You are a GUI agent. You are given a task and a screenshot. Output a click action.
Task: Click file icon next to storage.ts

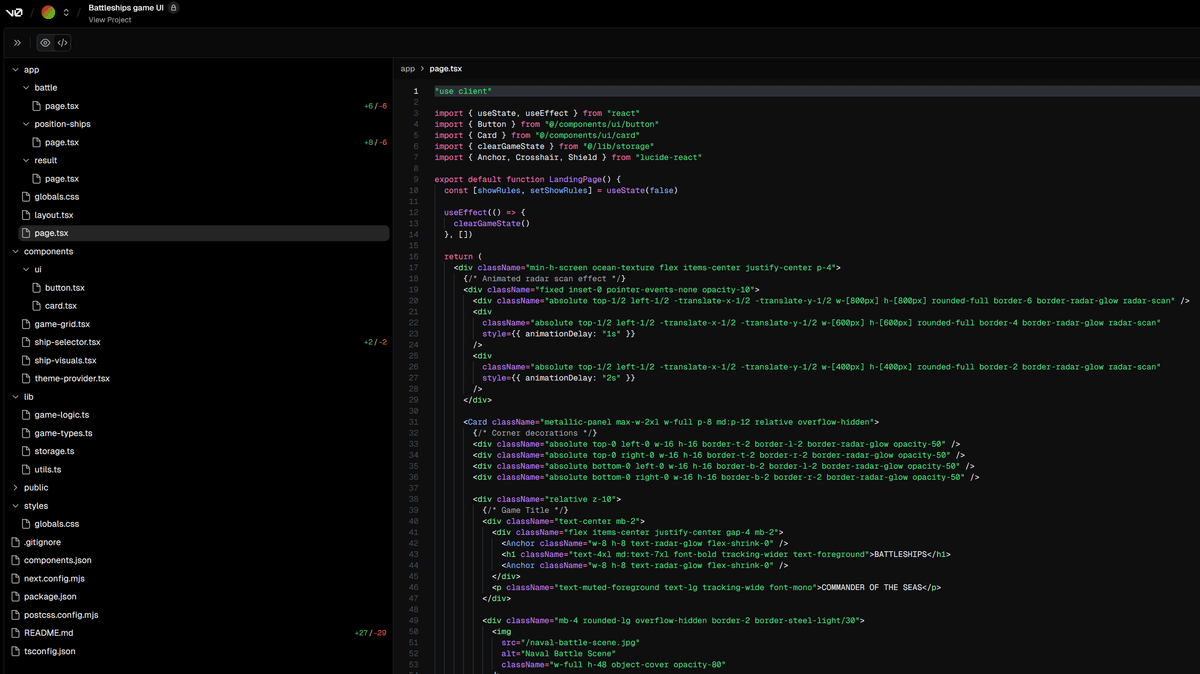point(26,451)
